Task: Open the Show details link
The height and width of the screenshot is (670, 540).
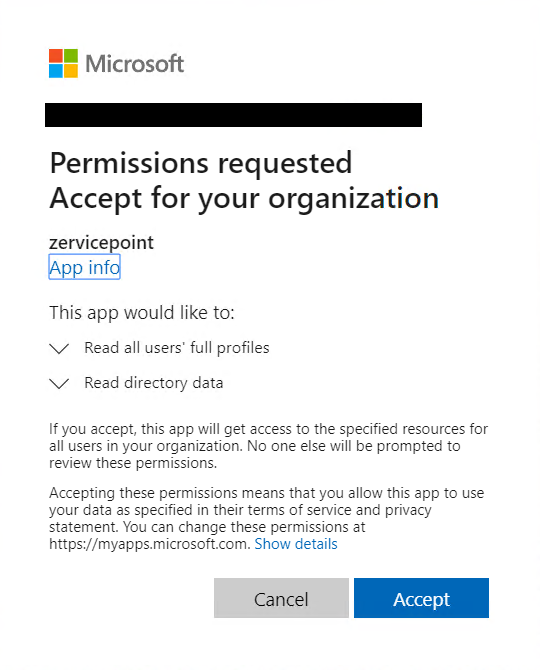Action: point(296,544)
